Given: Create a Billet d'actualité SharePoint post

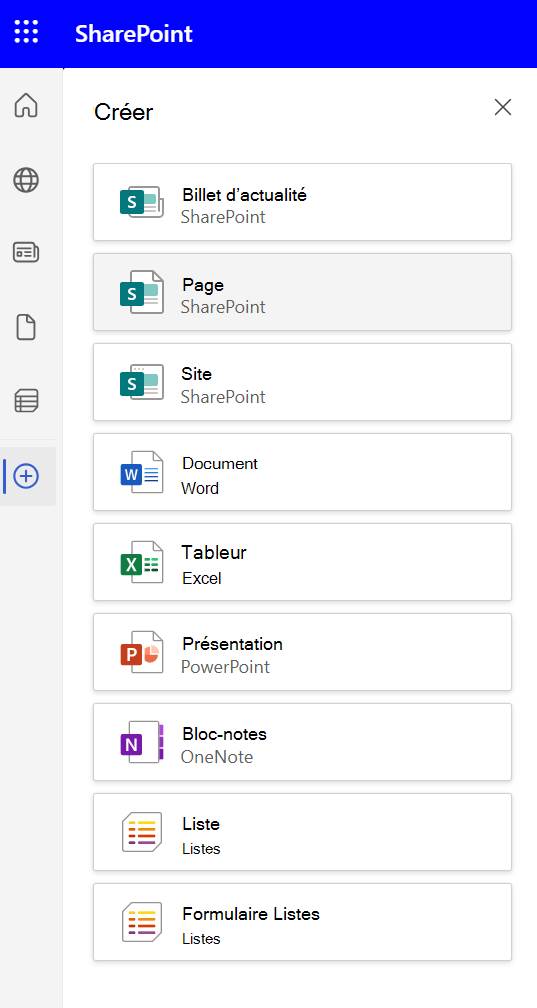Looking at the screenshot, I should 302,202.
